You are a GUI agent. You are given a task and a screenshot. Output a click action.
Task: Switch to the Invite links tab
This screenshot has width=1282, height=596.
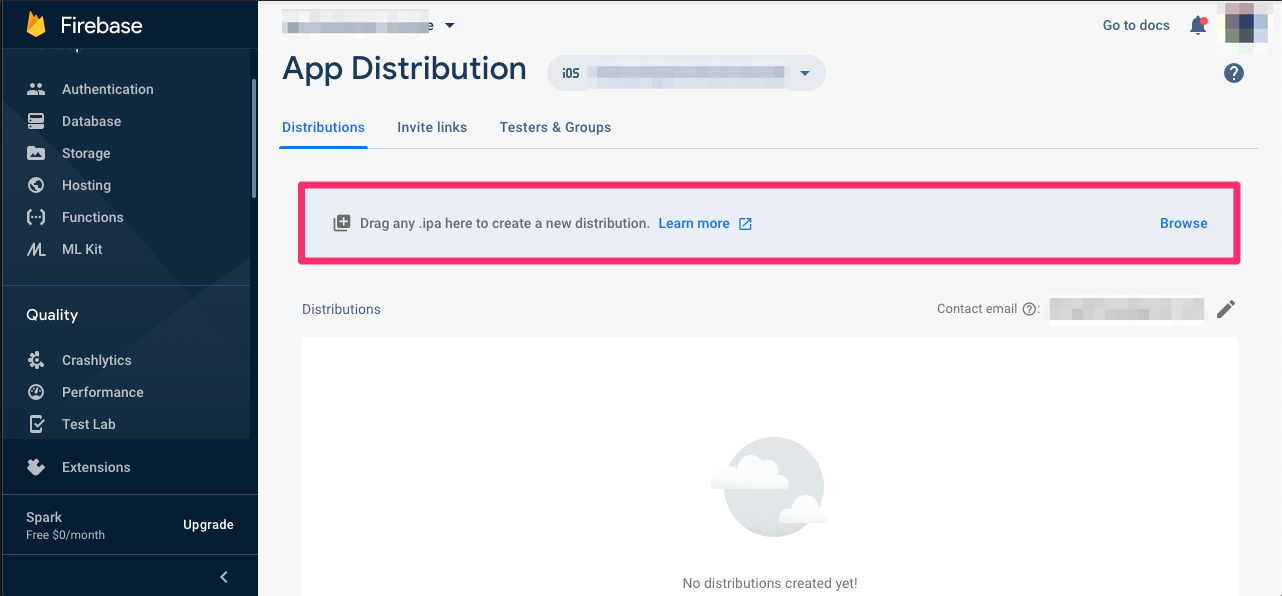pos(432,127)
